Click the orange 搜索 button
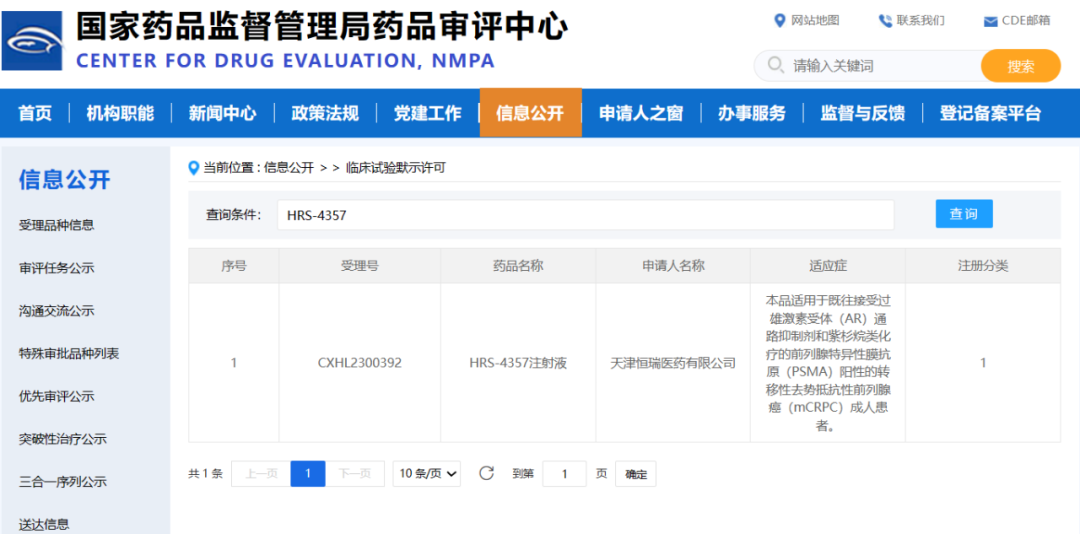 (x=1021, y=66)
